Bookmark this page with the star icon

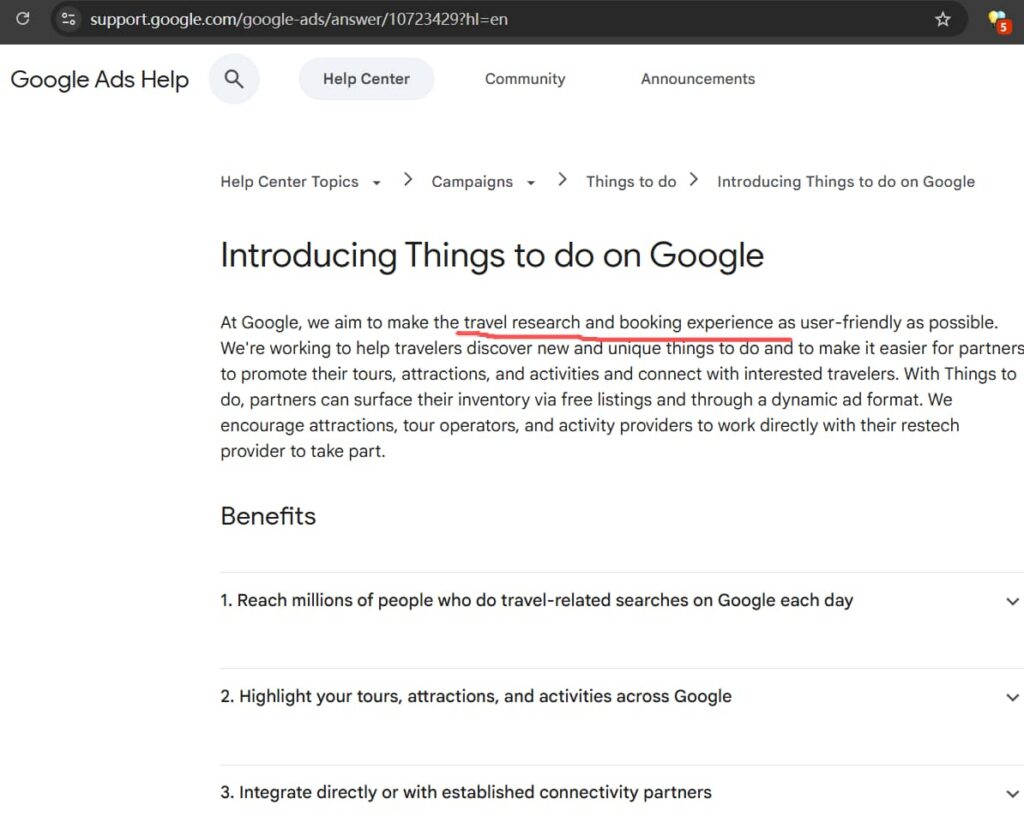coord(942,19)
